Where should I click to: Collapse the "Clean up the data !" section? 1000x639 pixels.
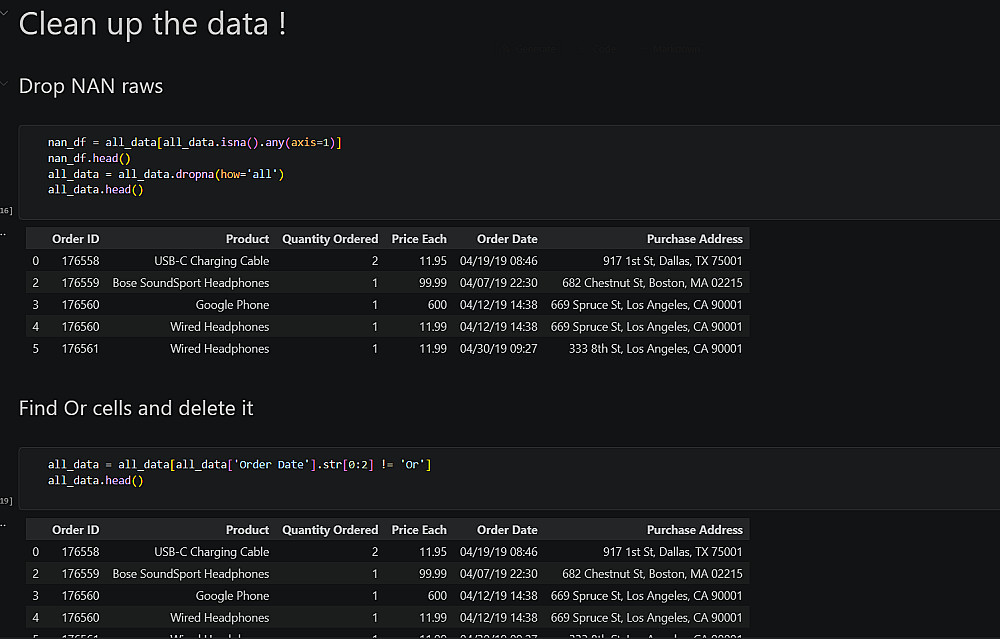[4, 11]
